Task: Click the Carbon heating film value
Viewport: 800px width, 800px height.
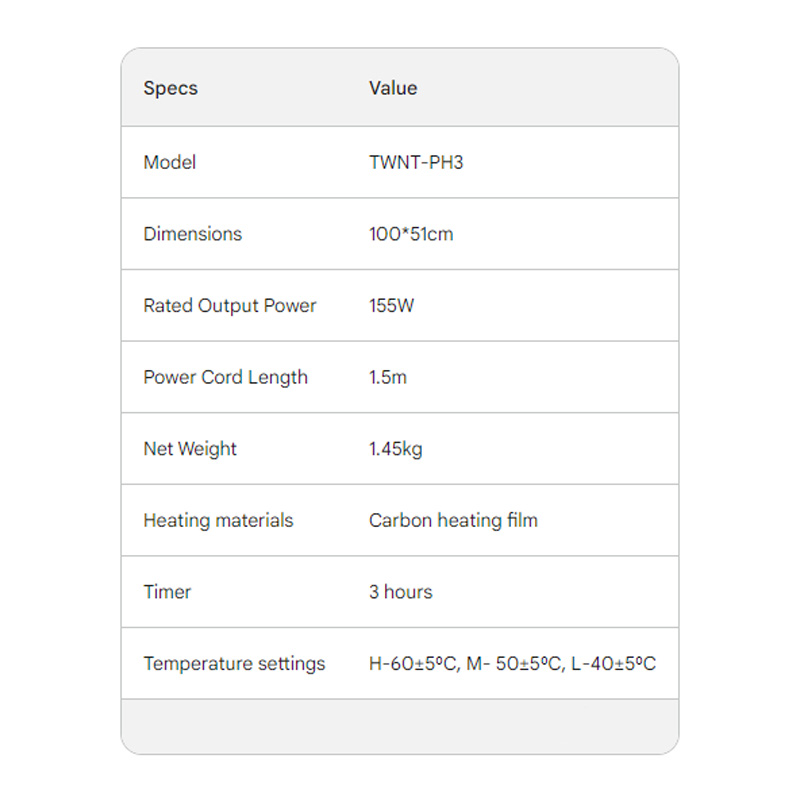Action: coord(453,520)
